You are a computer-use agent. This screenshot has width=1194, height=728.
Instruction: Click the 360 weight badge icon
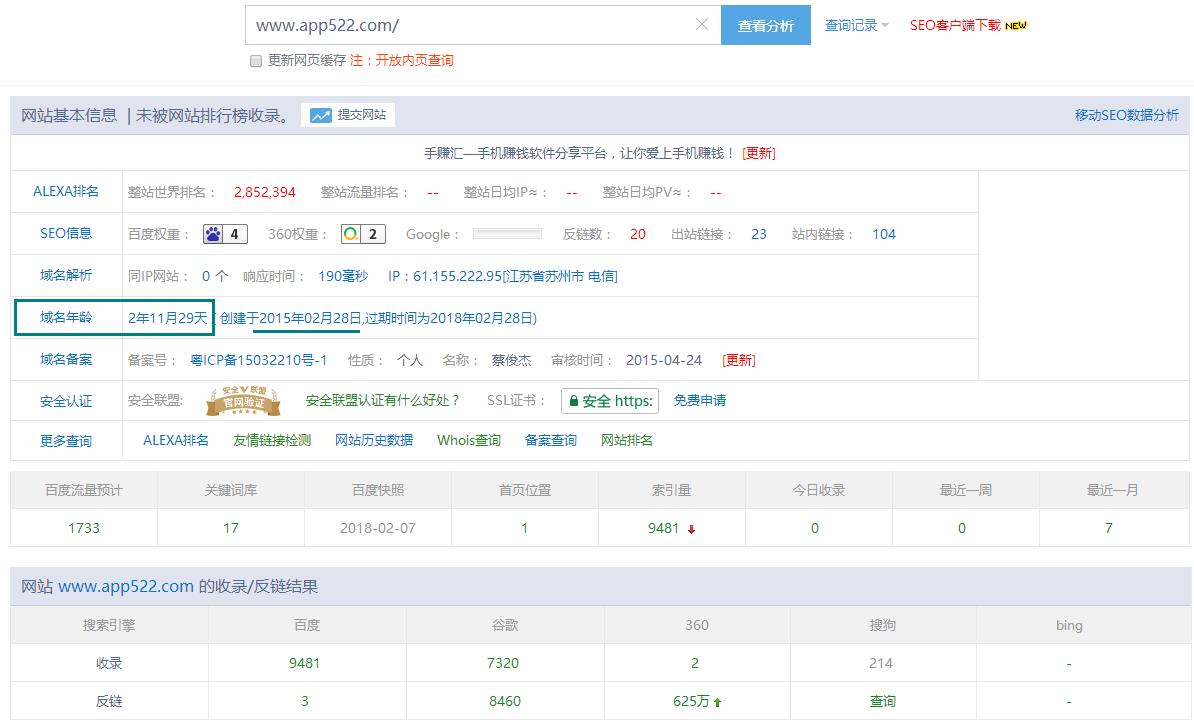point(362,234)
